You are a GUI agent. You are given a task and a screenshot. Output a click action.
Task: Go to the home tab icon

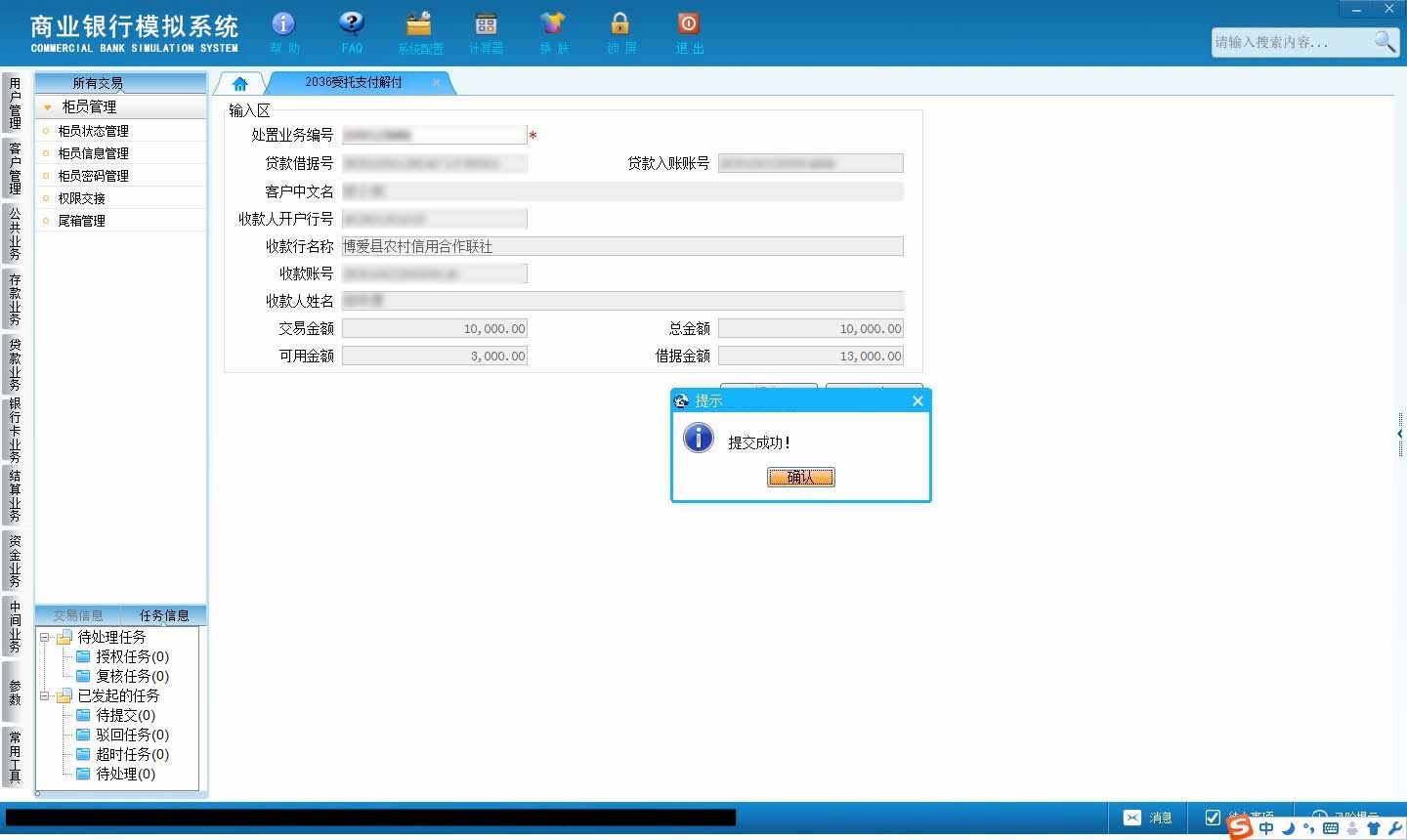pos(239,83)
